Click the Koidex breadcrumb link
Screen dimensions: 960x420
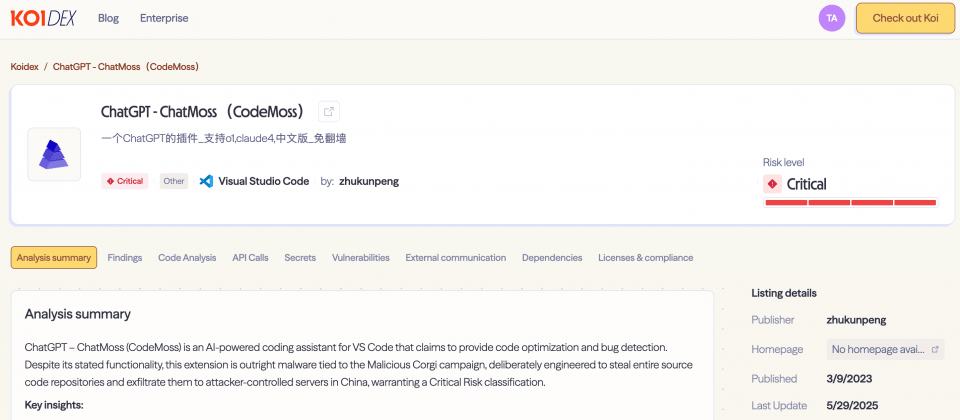(24, 67)
